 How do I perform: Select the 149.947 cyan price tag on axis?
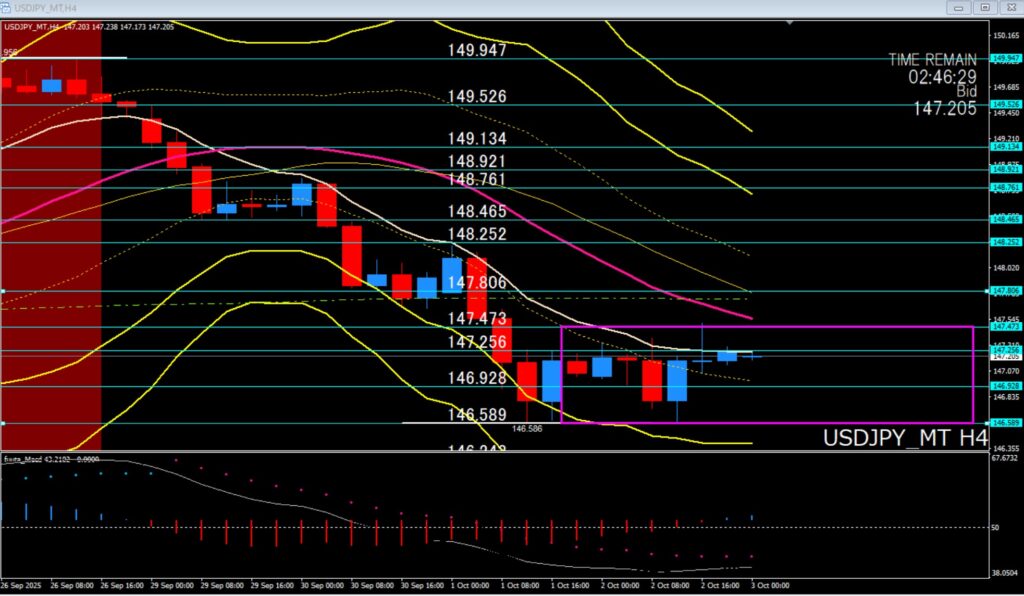[x=1005, y=59]
